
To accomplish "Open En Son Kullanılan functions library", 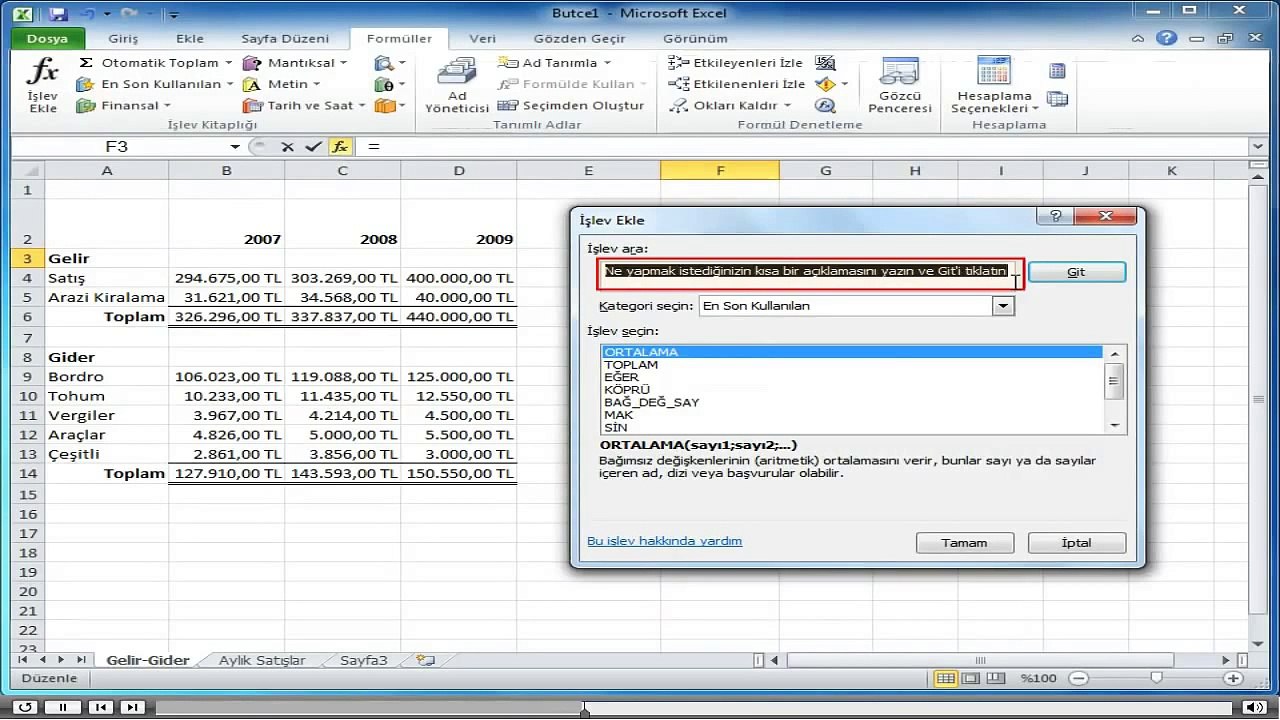I will click(155, 84).
